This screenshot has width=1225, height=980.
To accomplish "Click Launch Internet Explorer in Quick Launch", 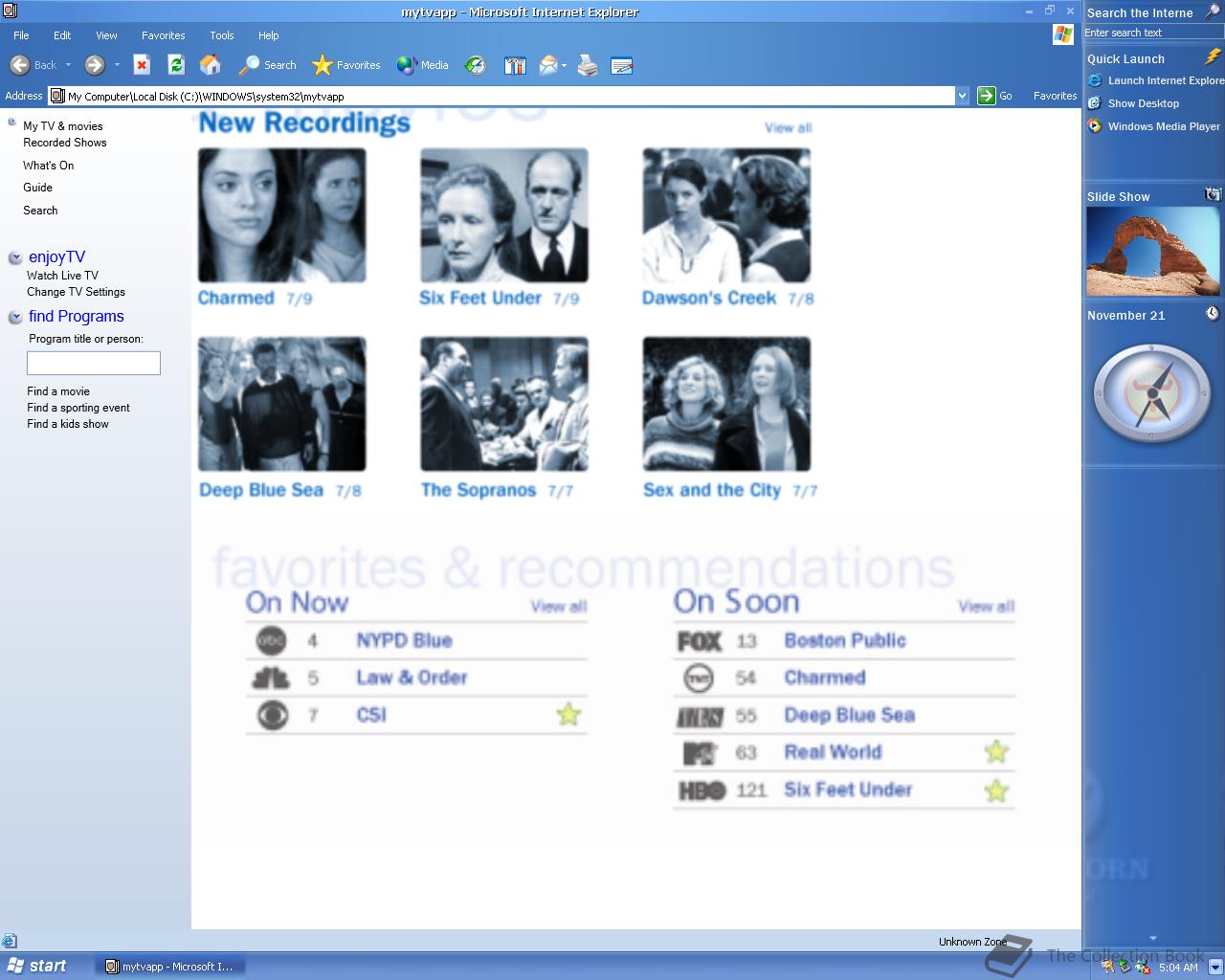I will pyautogui.click(x=1155, y=81).
